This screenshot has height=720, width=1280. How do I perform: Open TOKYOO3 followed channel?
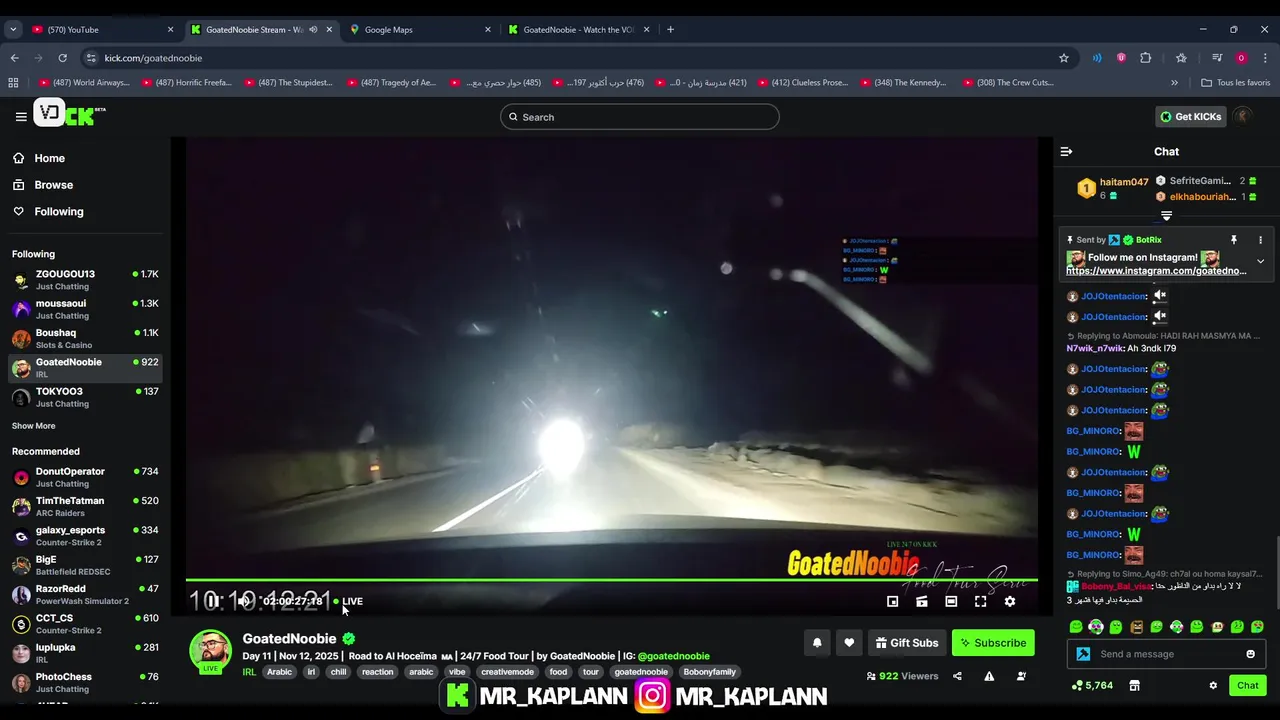pos(85,397)
